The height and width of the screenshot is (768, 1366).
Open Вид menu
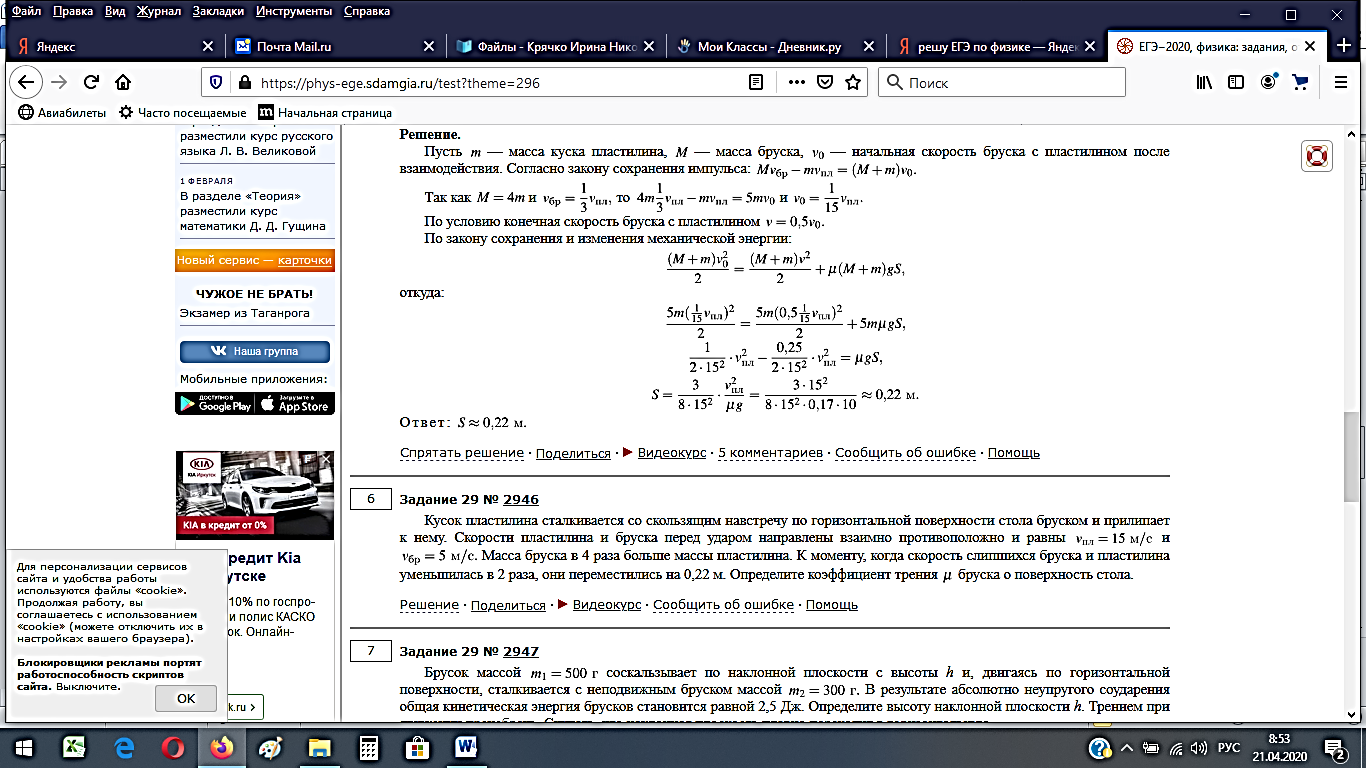point(115,12)
